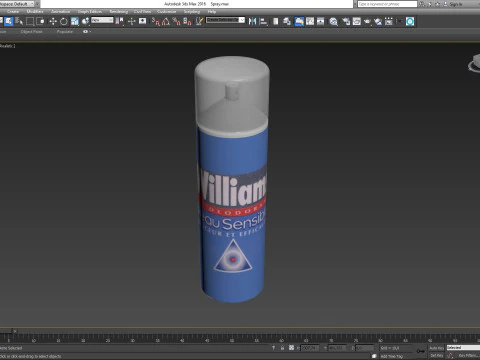Viewport: 480px width, 360px height.
Task: Toggle Angle Snap button
Action: pyautogui.click(x=166, y=22)
